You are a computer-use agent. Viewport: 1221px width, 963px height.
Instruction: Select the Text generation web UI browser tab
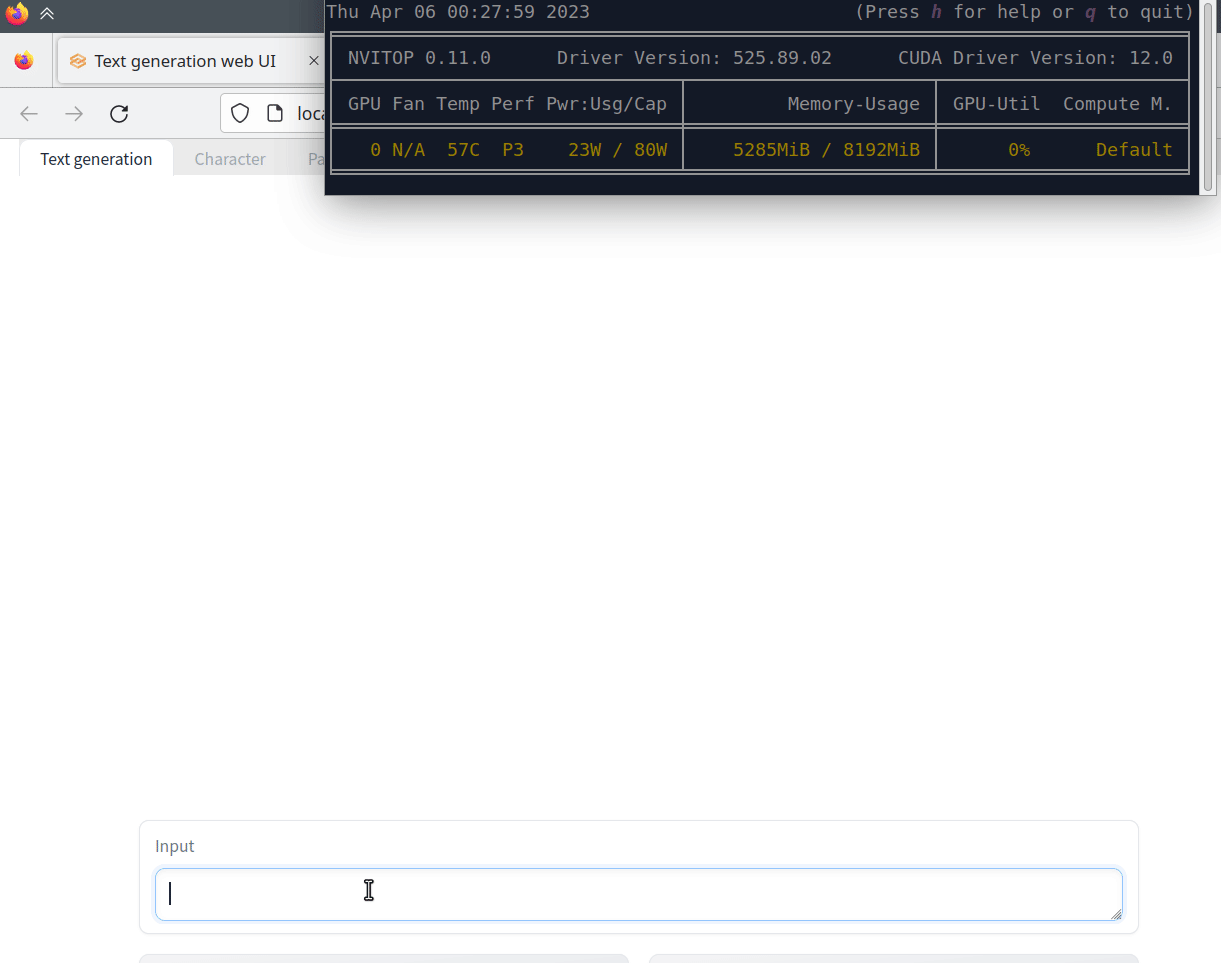point(185,61)
